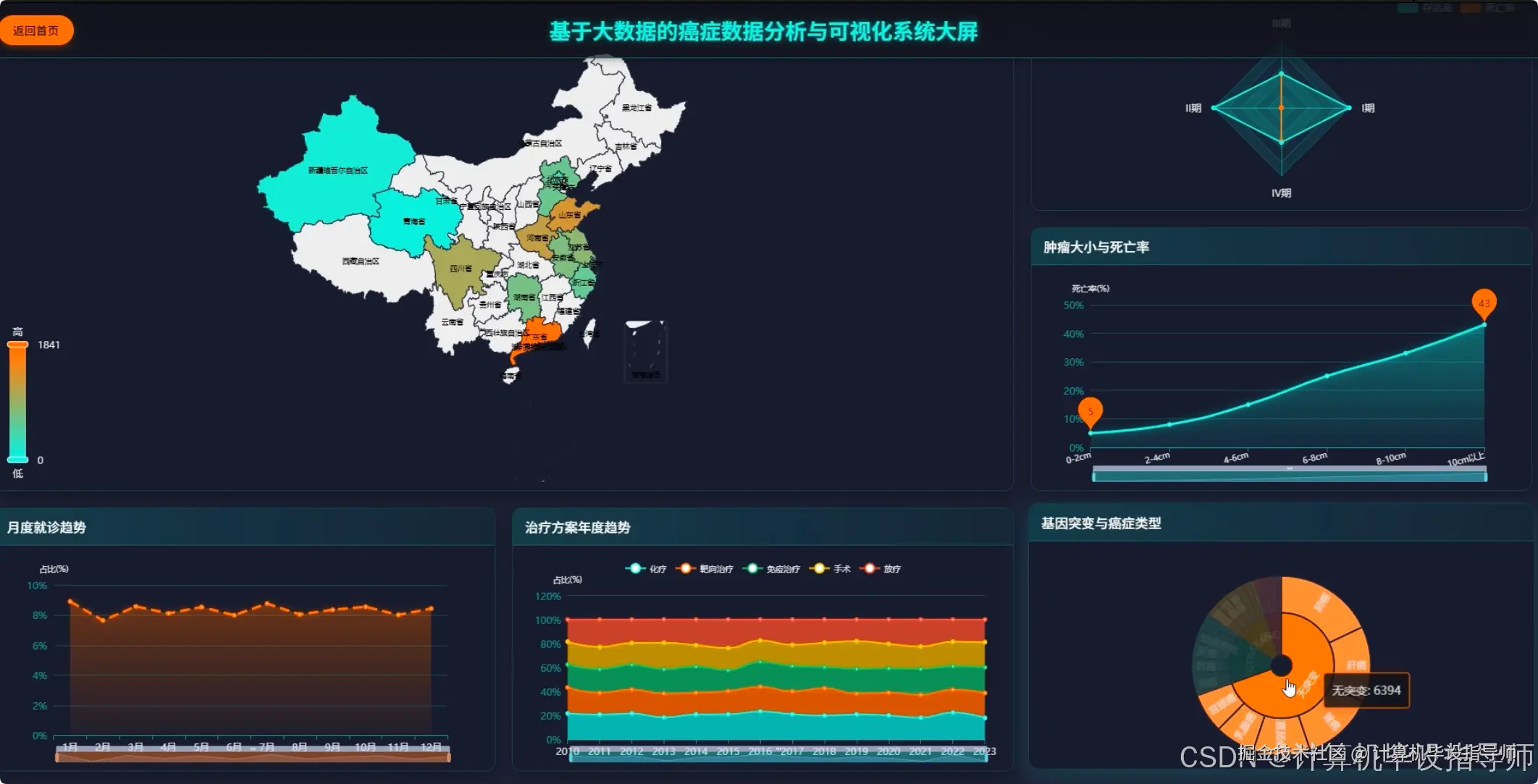The height and width of the screenshot is (784, 1538).
Task: Click bottom handle of map color scale
Action: (x=17, y=460)
